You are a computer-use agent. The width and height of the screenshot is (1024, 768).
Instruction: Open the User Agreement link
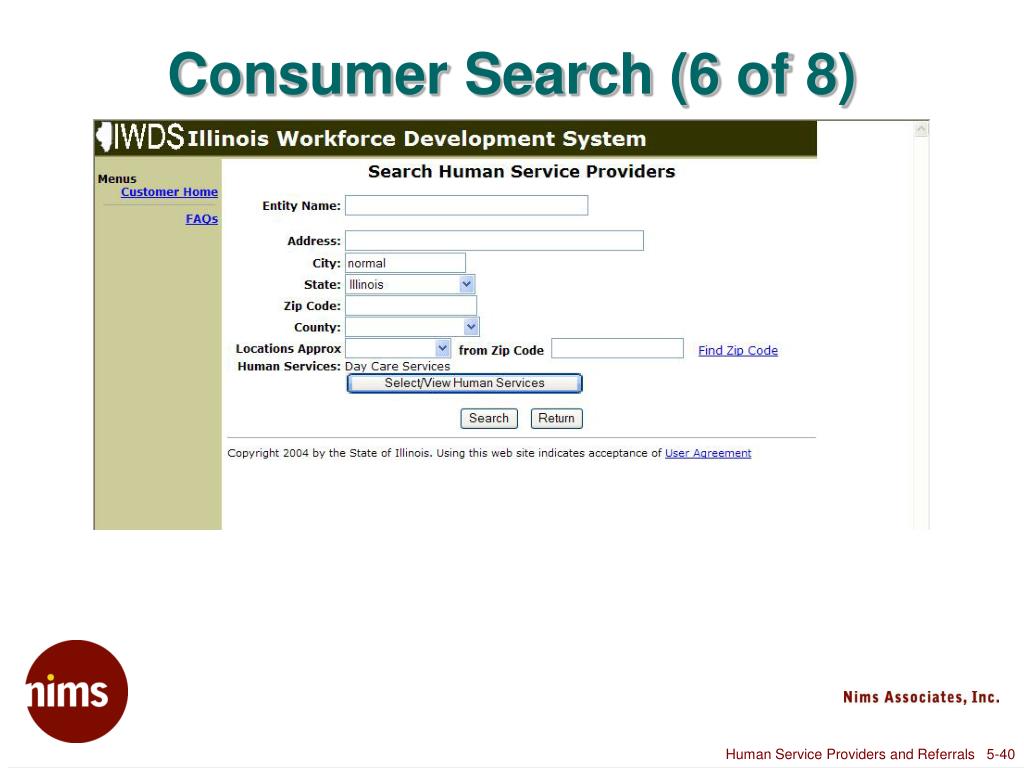[708, 453]
